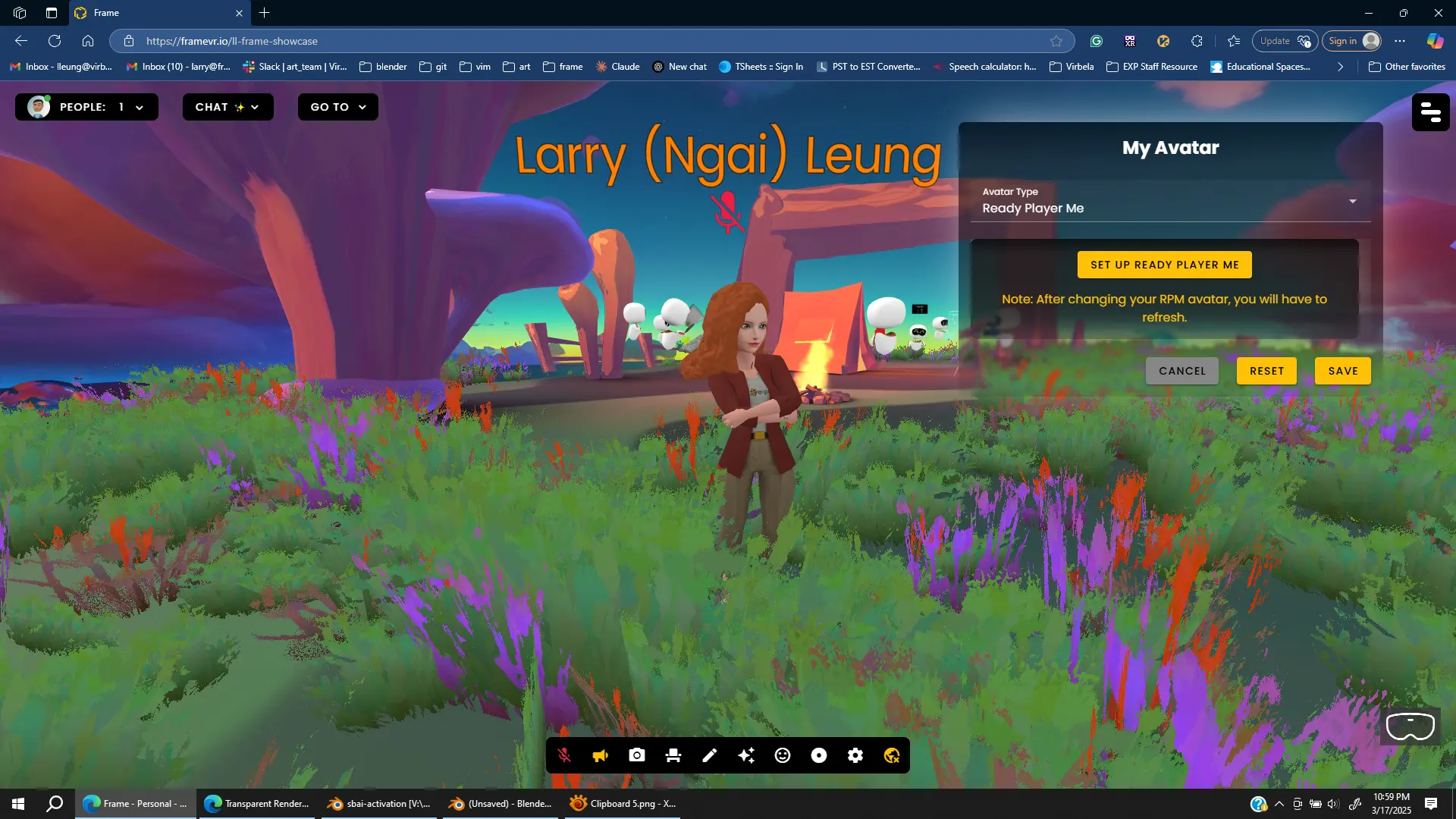
Task: Open the top-right sidebar menu icon
Action: click(x=1430, y=112)
